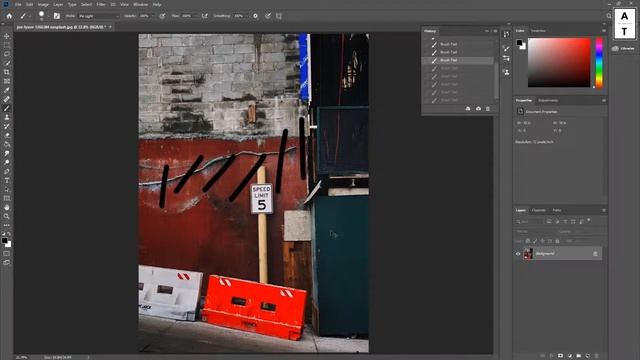Select the Move tool
This screenshot has width=640, height=360.
coord(7,36)
